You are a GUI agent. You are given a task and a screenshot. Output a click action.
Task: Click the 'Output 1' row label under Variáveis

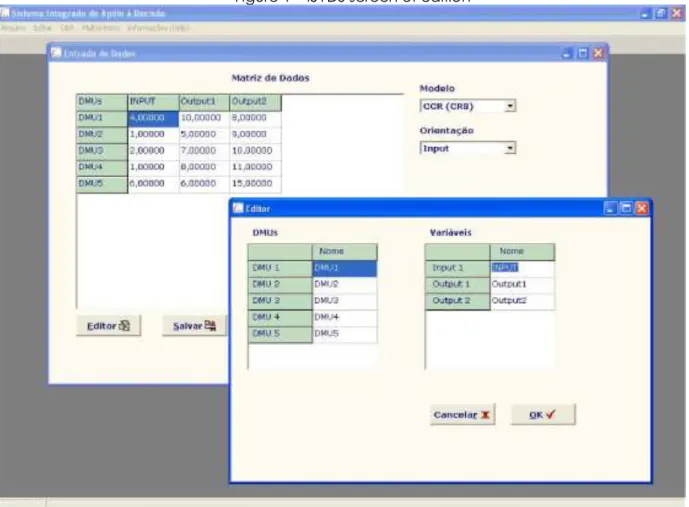[457, 285]
